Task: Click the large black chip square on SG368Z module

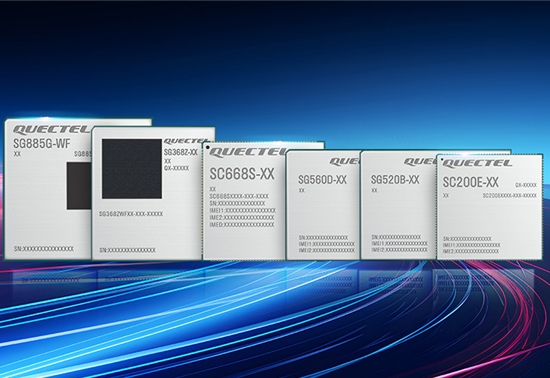Action: click(132, 169)
